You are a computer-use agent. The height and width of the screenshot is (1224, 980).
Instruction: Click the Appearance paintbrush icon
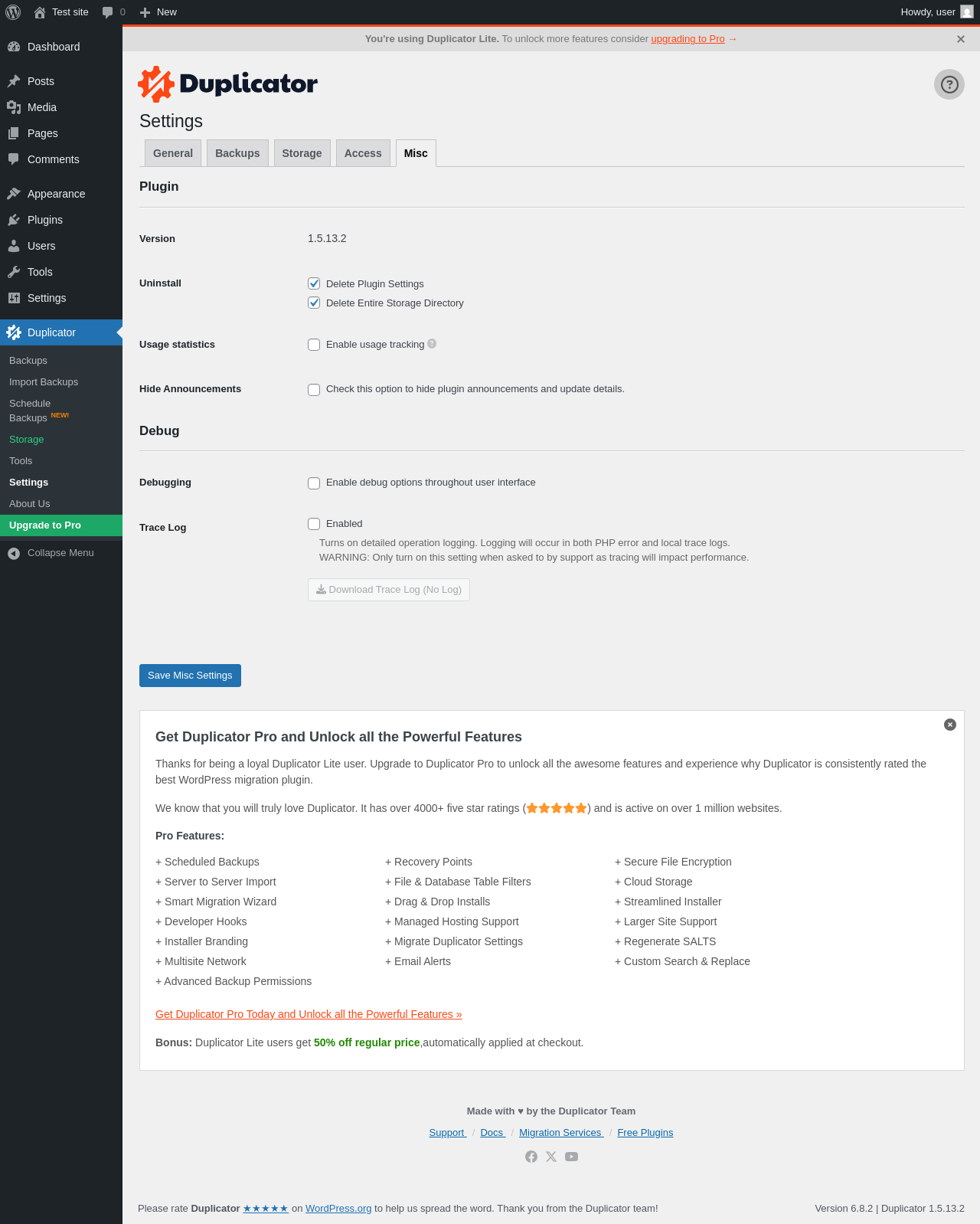click(14, 194)
